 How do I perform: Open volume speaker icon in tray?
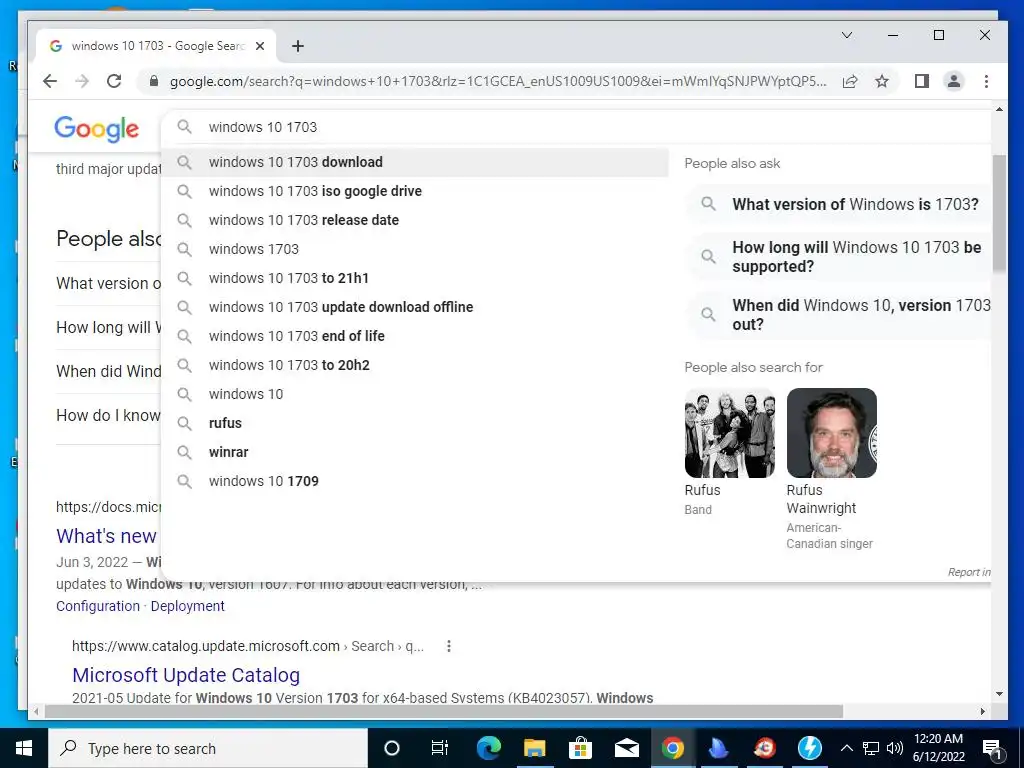[895, 748]
